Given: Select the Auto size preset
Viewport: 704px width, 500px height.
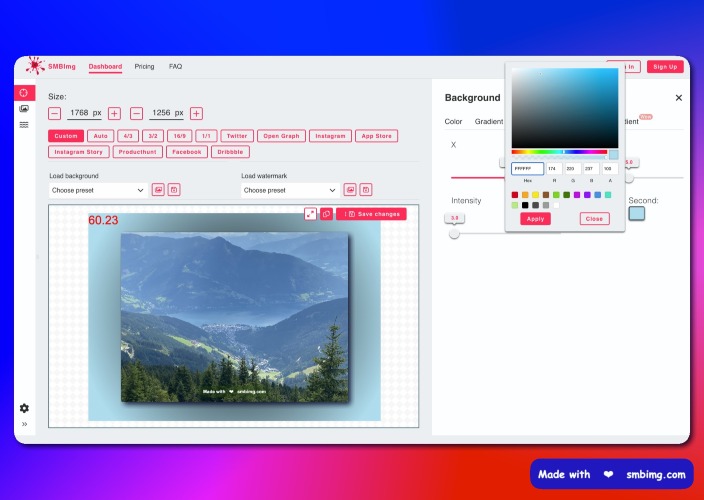Looking at the screenshot, I should pyautogui.click(x=101, y=136).
